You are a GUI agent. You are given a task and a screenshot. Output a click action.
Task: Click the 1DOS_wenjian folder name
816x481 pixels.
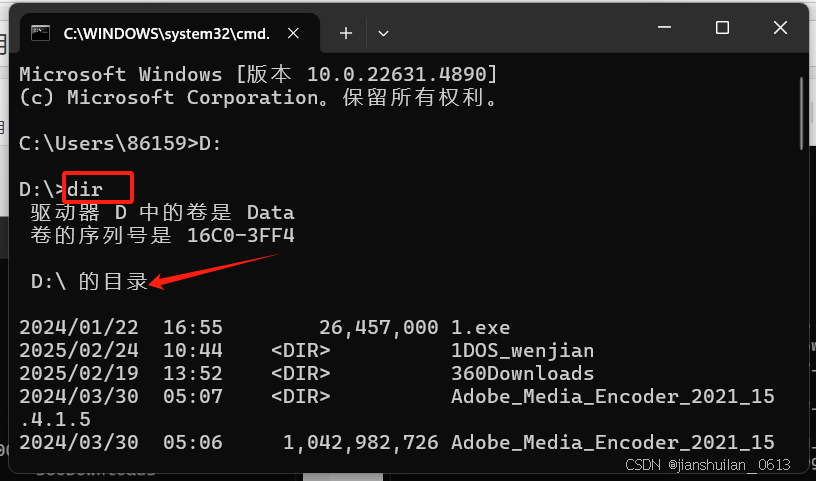tap(522, 351)
